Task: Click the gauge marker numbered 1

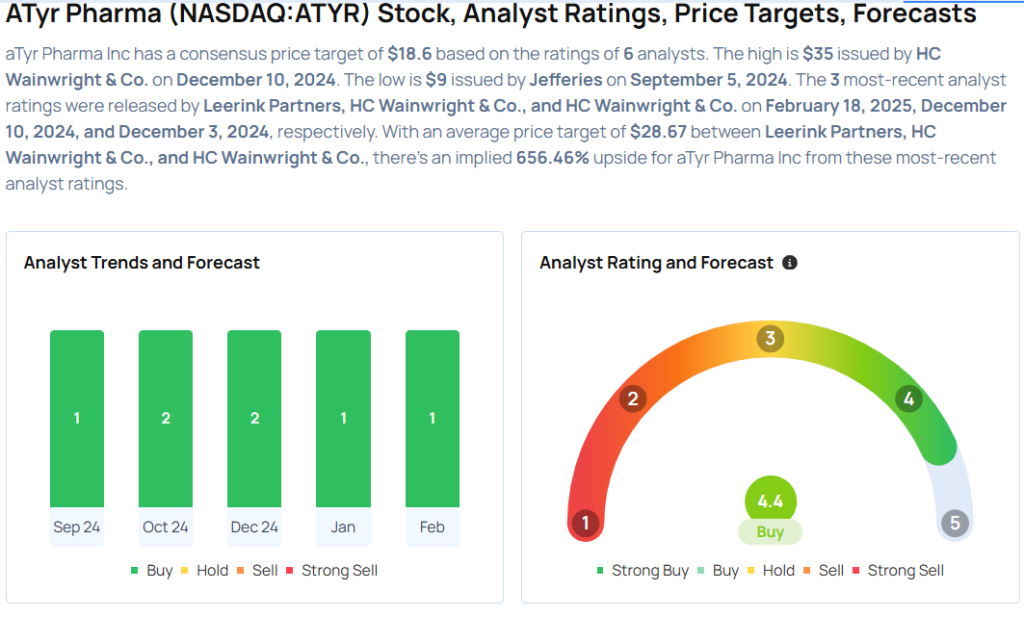Action: tap(585, 523)
